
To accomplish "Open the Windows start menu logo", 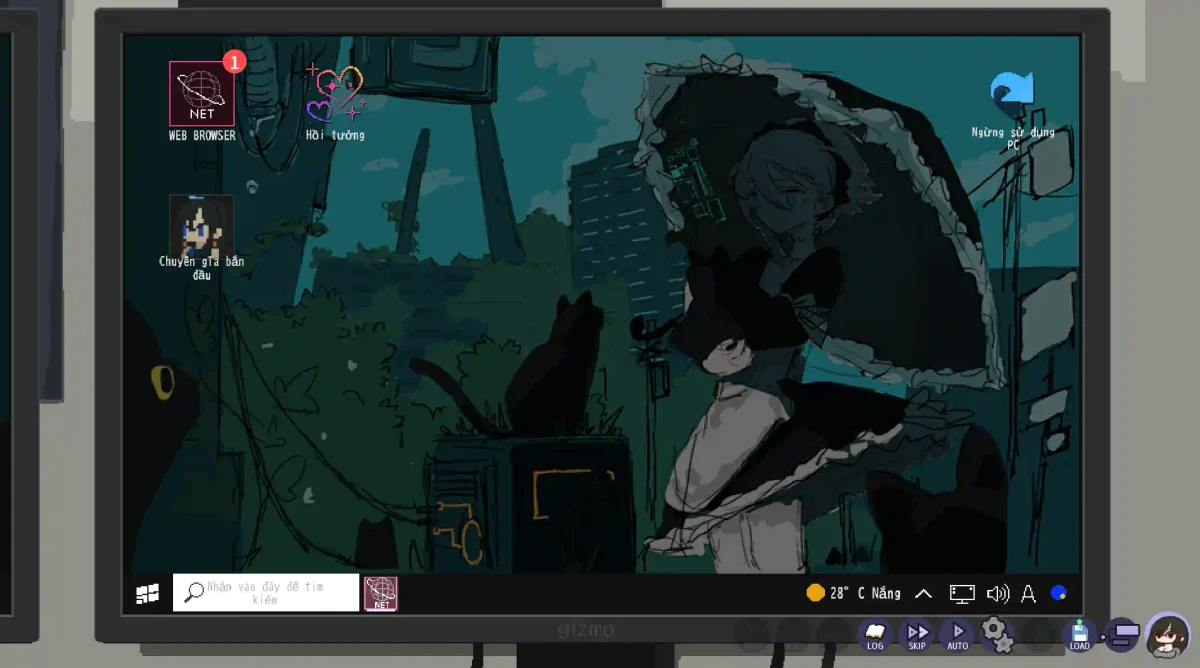I will click(x=148, y=594).
